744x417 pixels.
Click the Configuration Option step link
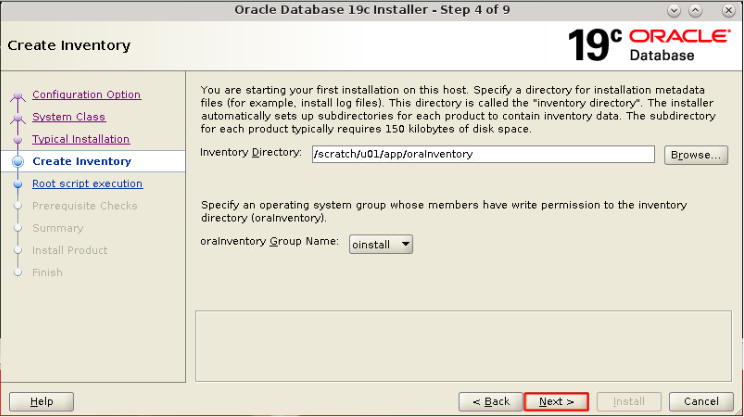pyautogui.click(x=86, y=95)
